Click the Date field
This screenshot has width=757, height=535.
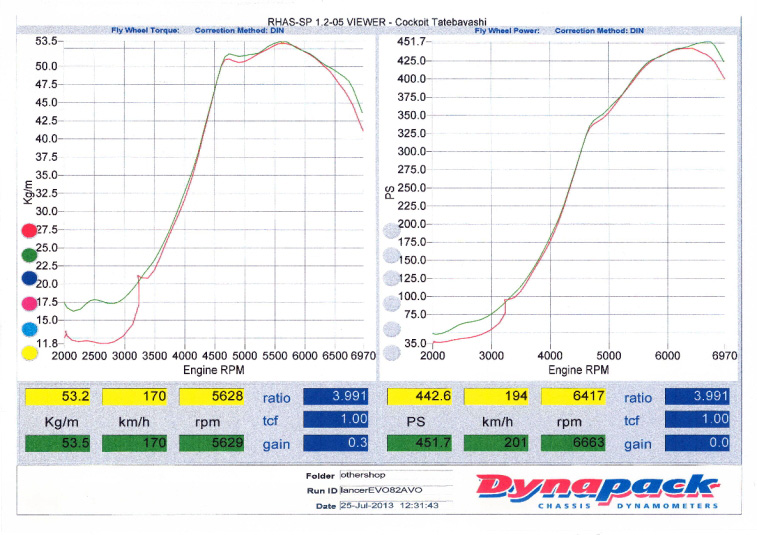tap(396, 506)
